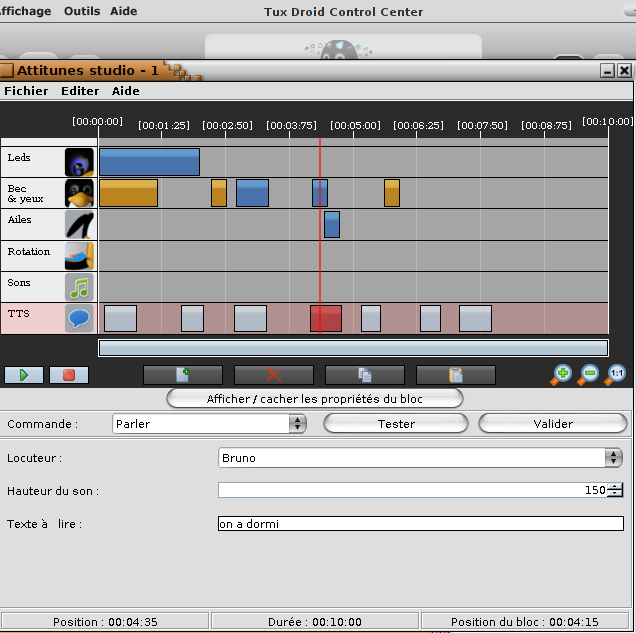Click the Bec & yeux penguin icon
The image size is (636, 633).
click(x=80, y=193)
